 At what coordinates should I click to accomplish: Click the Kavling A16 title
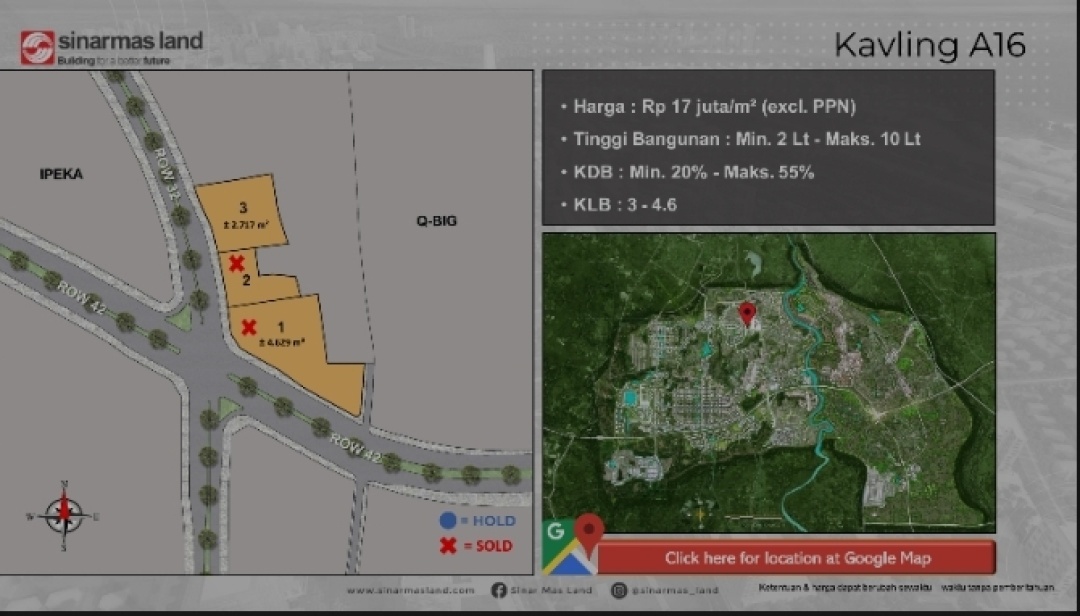pos(929,45)
